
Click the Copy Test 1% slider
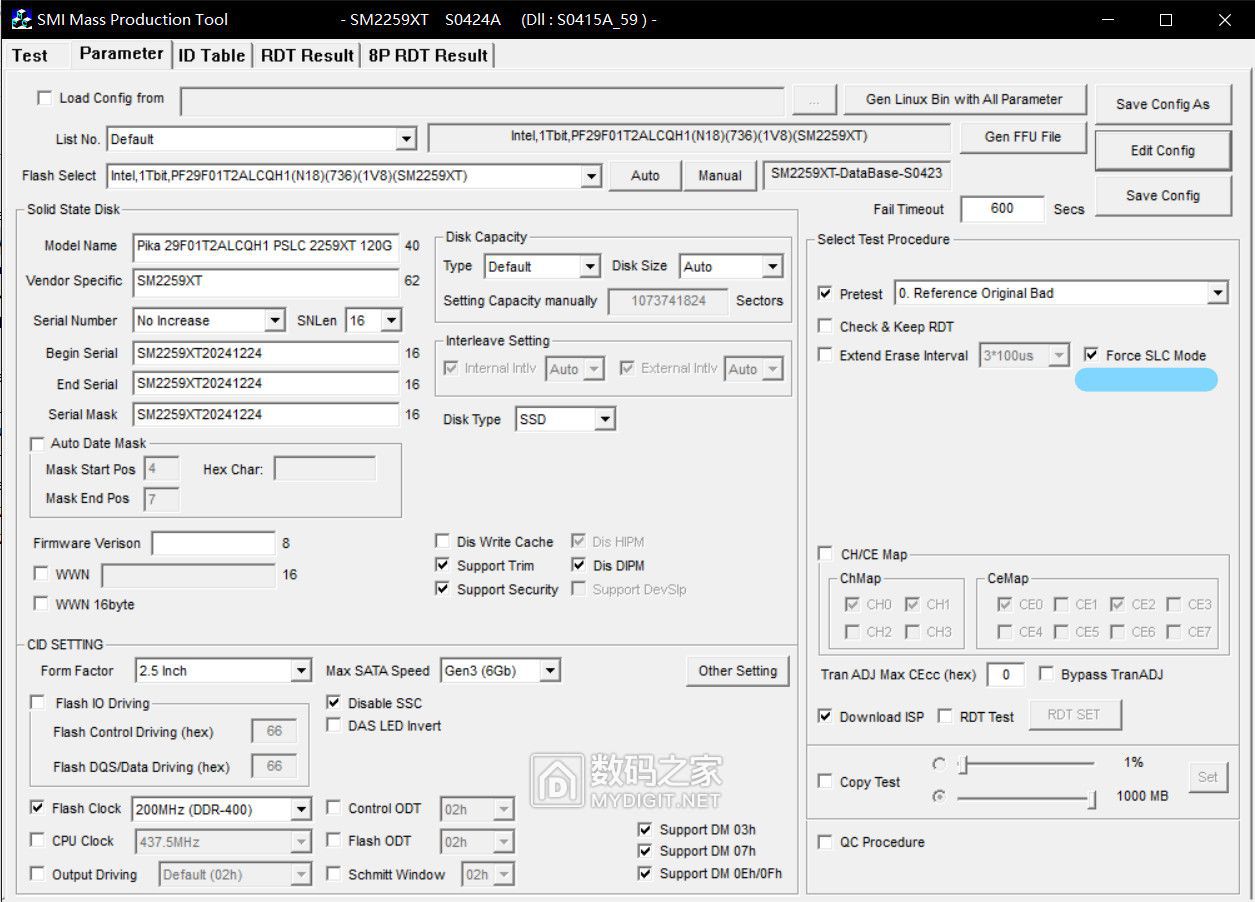(1026, 765)
